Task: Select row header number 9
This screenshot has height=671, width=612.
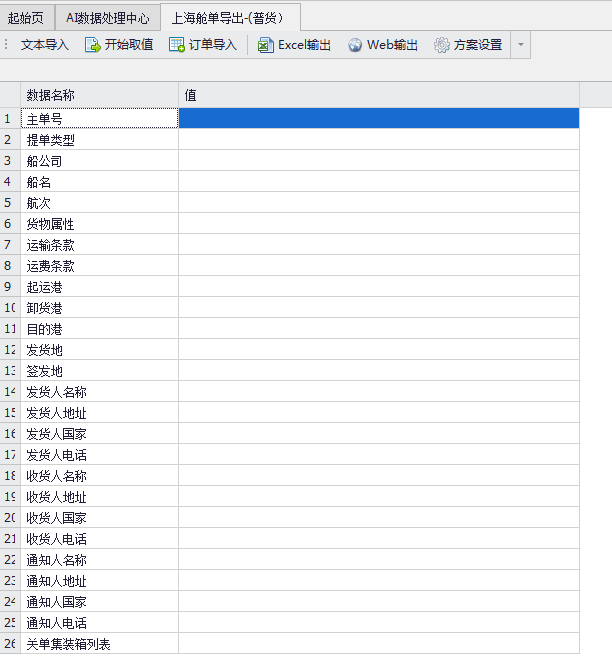Action: pyautogui.click(x=10, y=286)
